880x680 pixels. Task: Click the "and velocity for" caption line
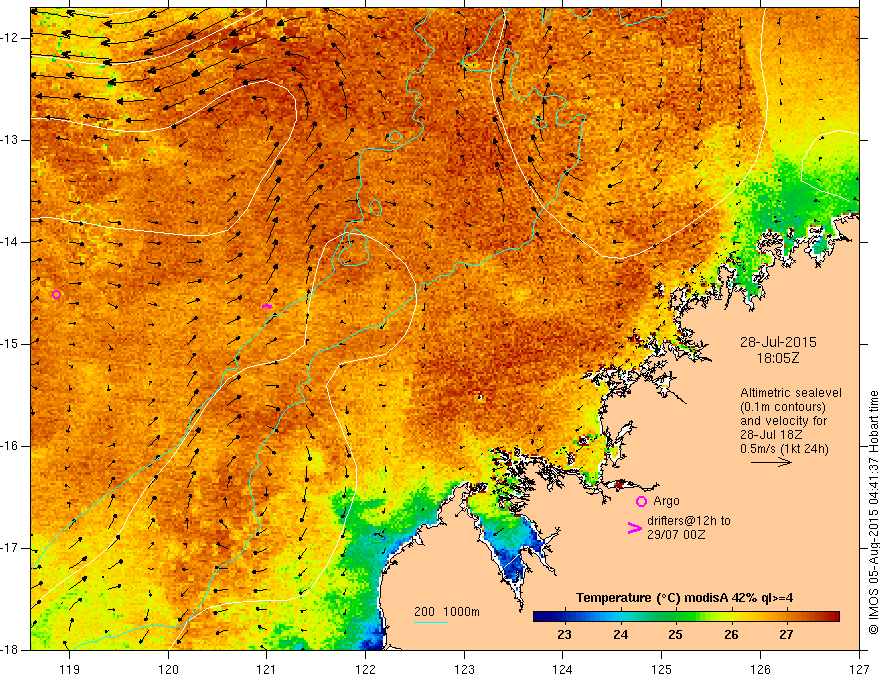click(783, 421)
